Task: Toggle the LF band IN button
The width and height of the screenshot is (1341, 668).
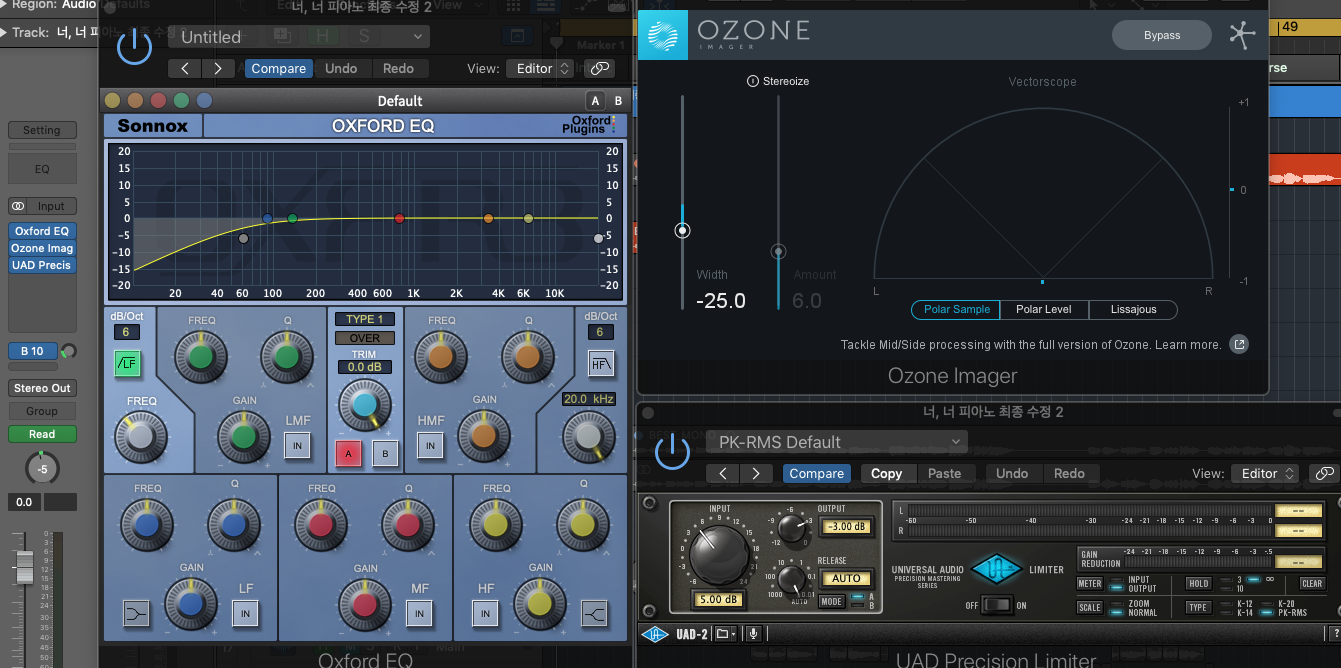Action: click(x=245, y=613)
